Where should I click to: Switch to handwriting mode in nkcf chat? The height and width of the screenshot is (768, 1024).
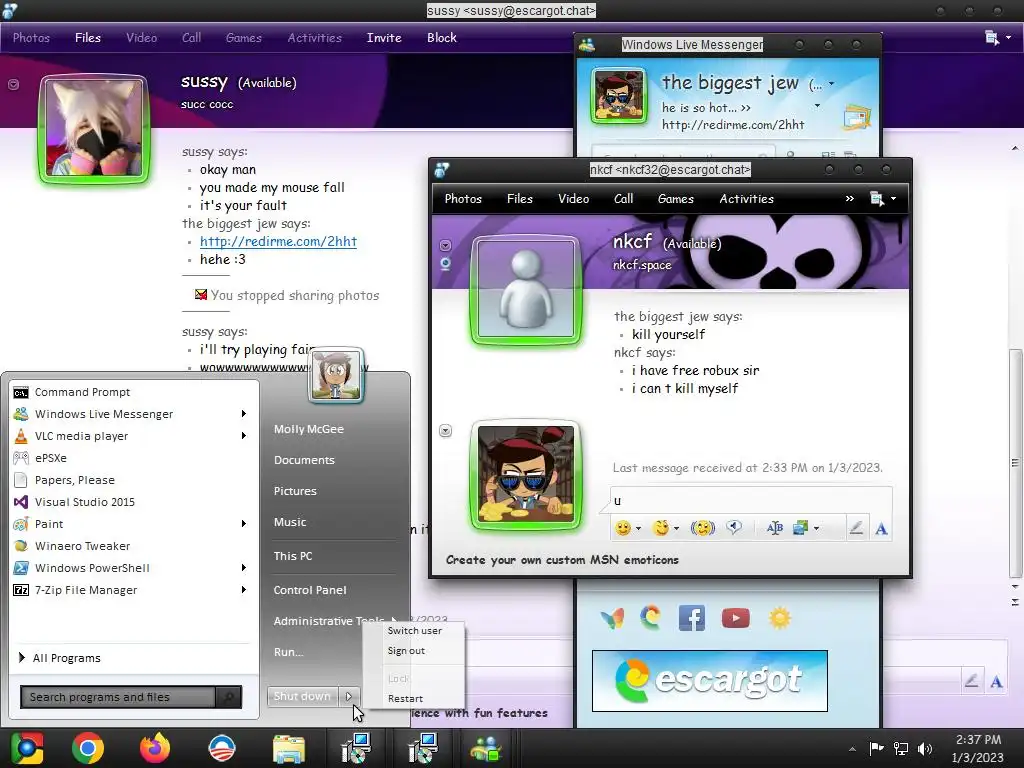click(x=856, y=528)
